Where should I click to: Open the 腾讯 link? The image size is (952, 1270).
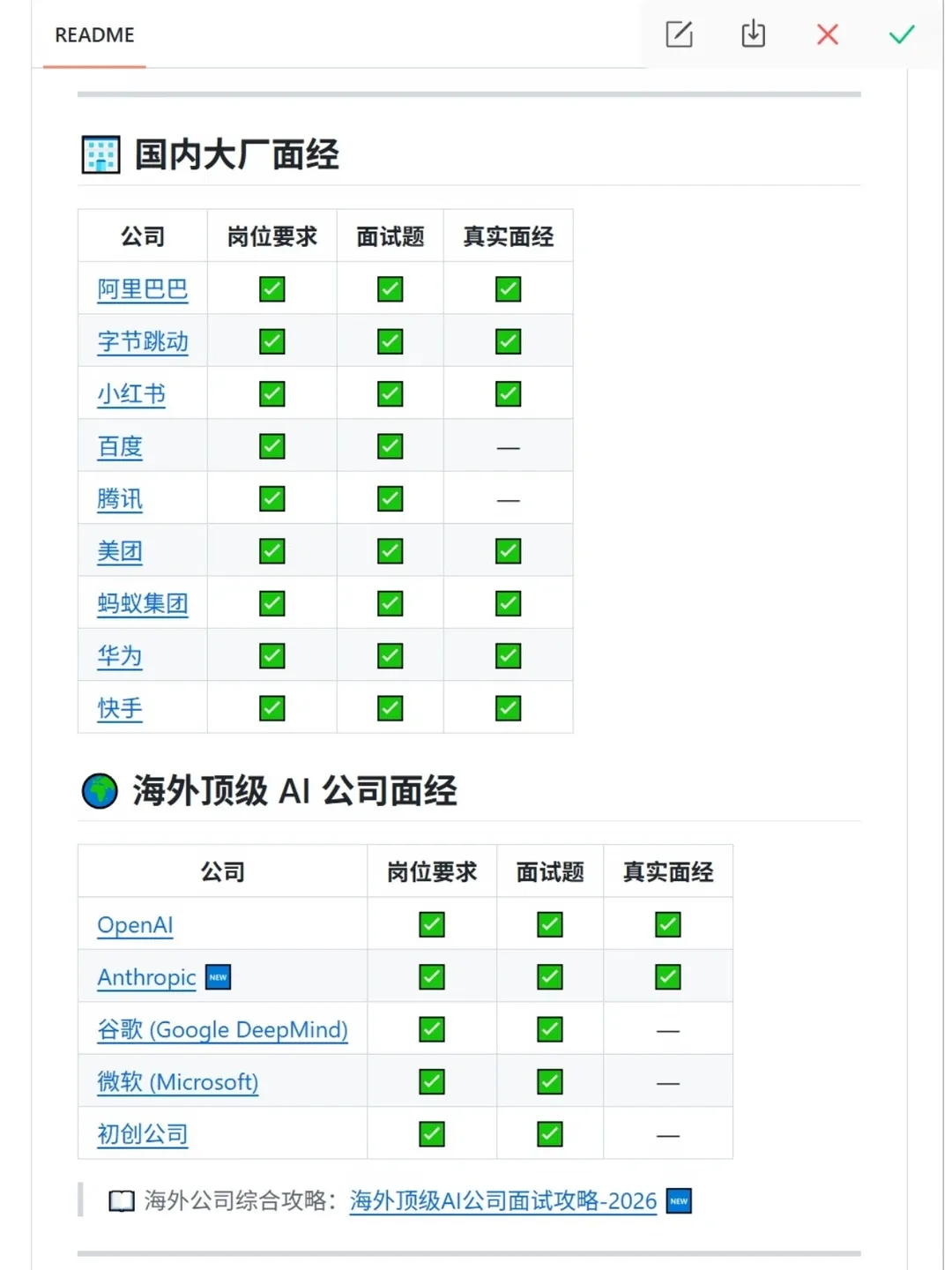pos(120,499)
